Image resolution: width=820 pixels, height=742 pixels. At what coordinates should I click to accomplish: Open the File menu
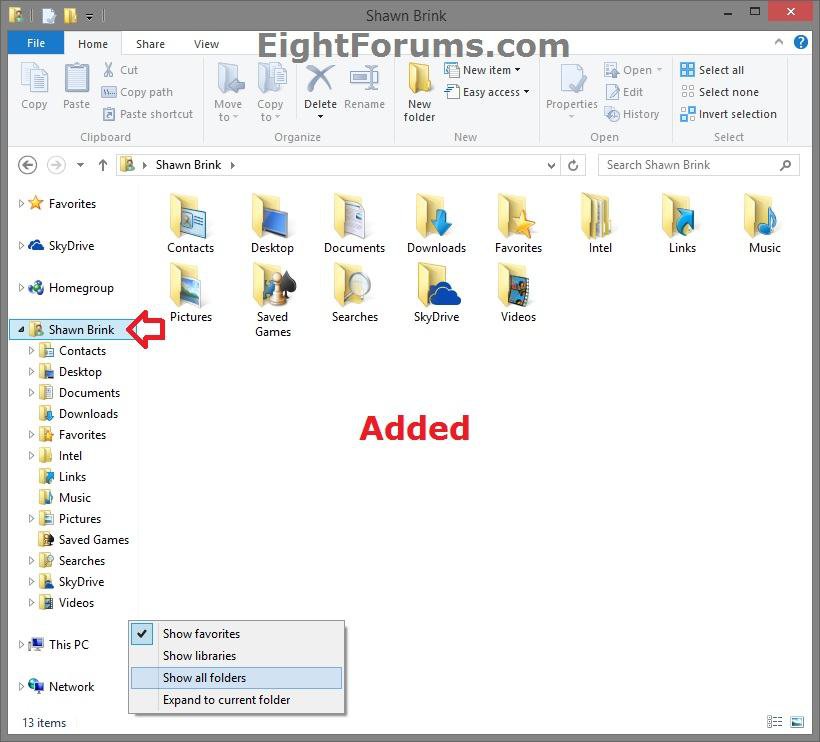pos(35,43)
